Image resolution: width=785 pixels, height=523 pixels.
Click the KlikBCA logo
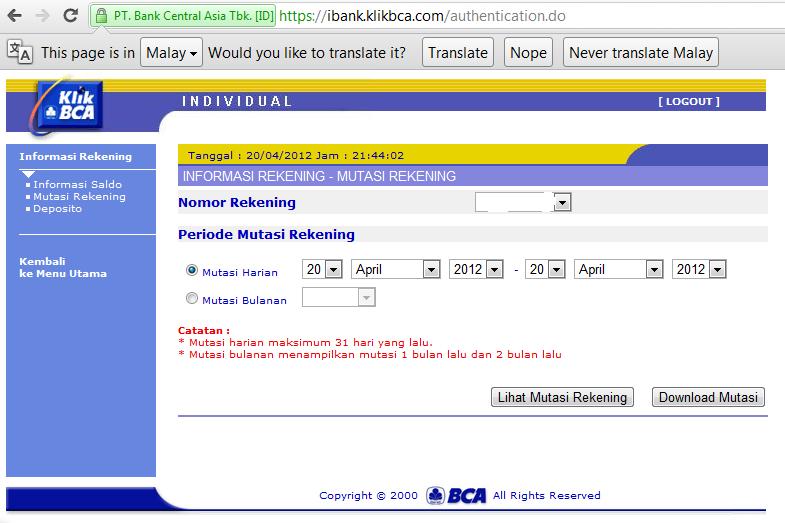[67, 106]
